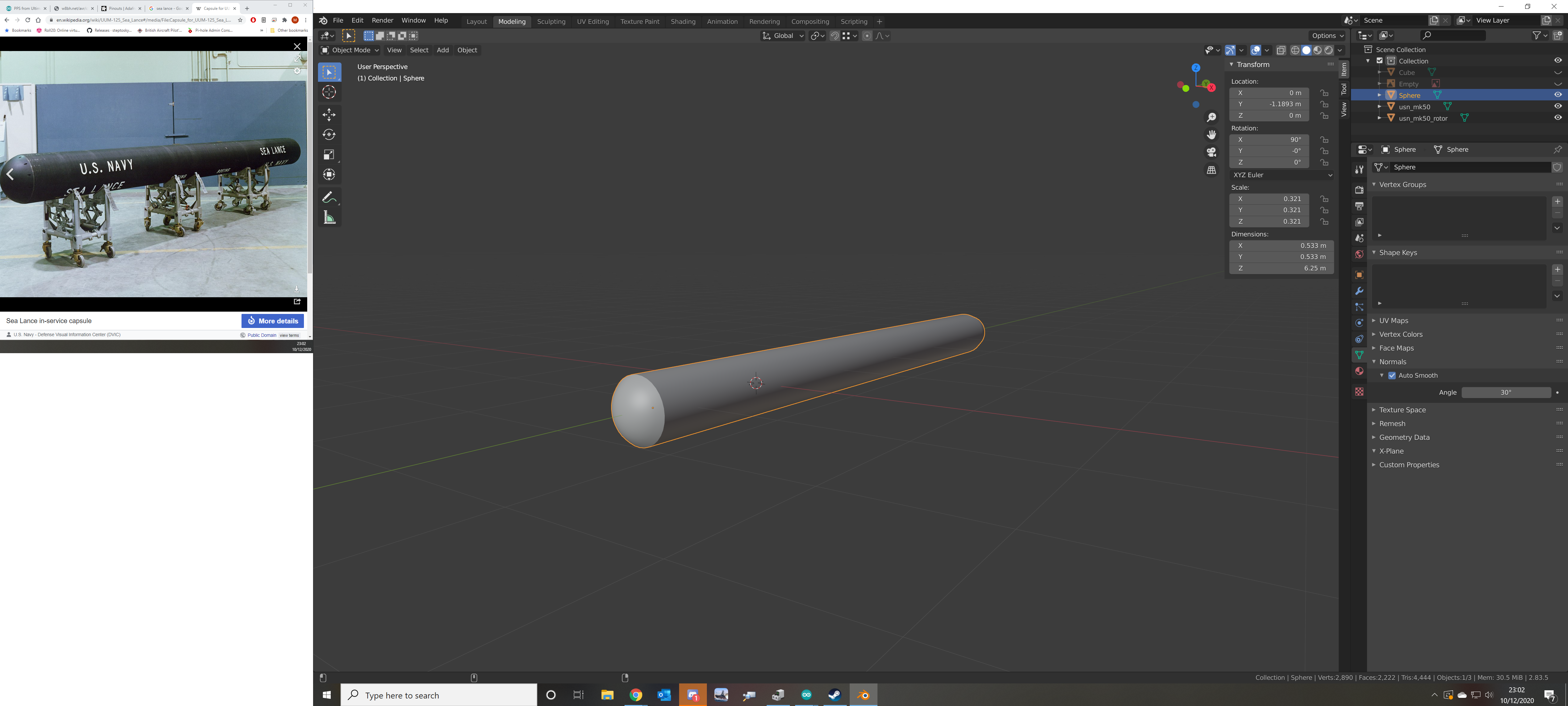
Task: Select the Rotate tool in toolbar
Action: 329,135
